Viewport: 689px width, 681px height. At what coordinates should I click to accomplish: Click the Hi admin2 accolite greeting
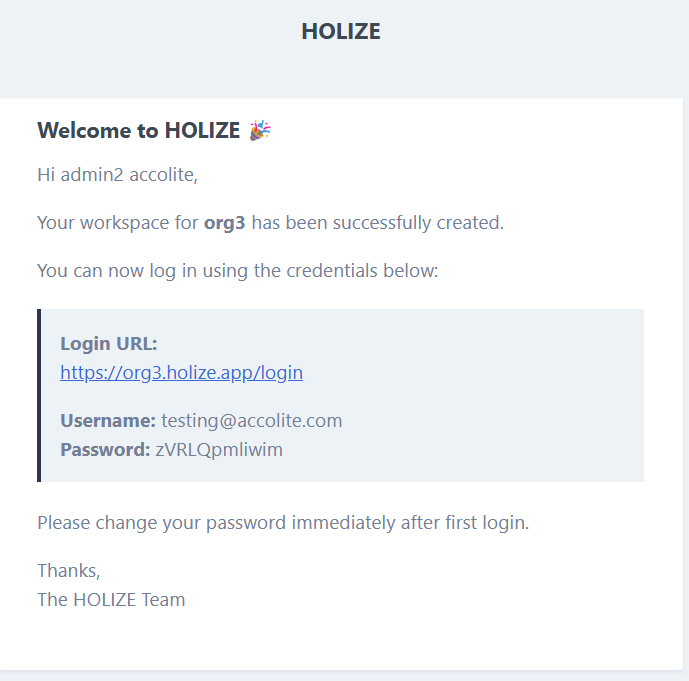pos(118,175)
